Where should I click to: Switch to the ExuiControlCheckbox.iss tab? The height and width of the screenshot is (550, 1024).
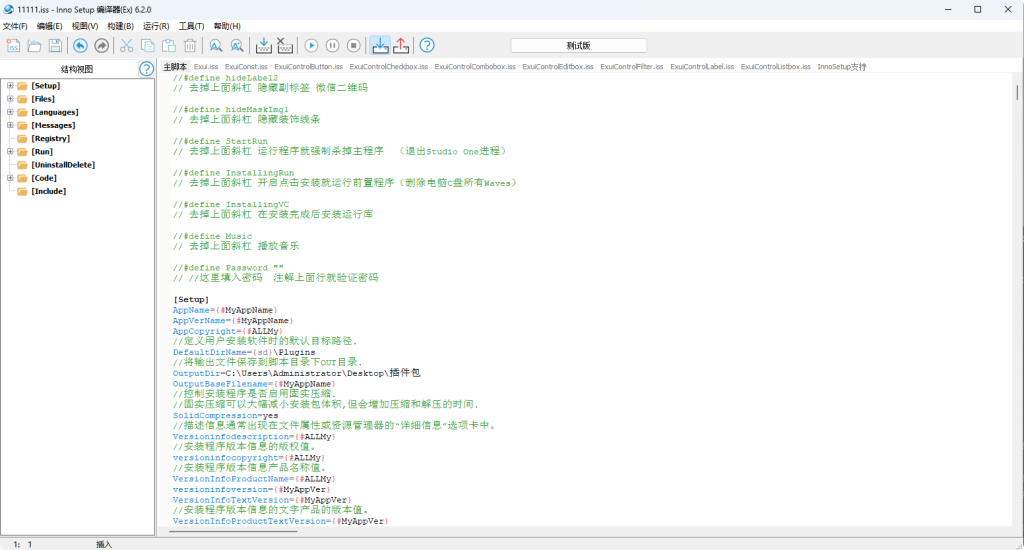click(x=389, y=67)
